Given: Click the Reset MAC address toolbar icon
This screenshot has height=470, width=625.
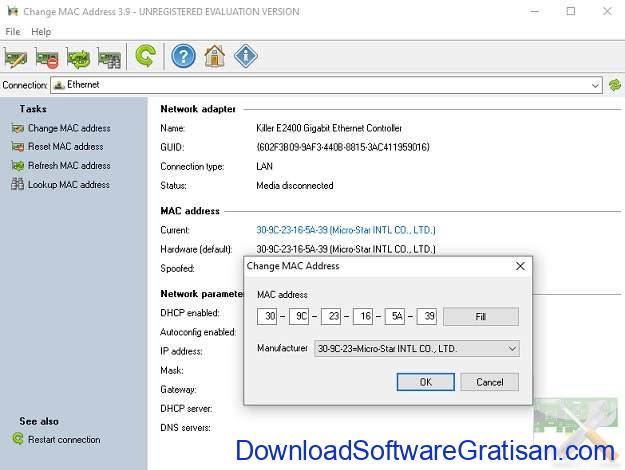Looking at the screenshot, I should [x=47, y=58].
